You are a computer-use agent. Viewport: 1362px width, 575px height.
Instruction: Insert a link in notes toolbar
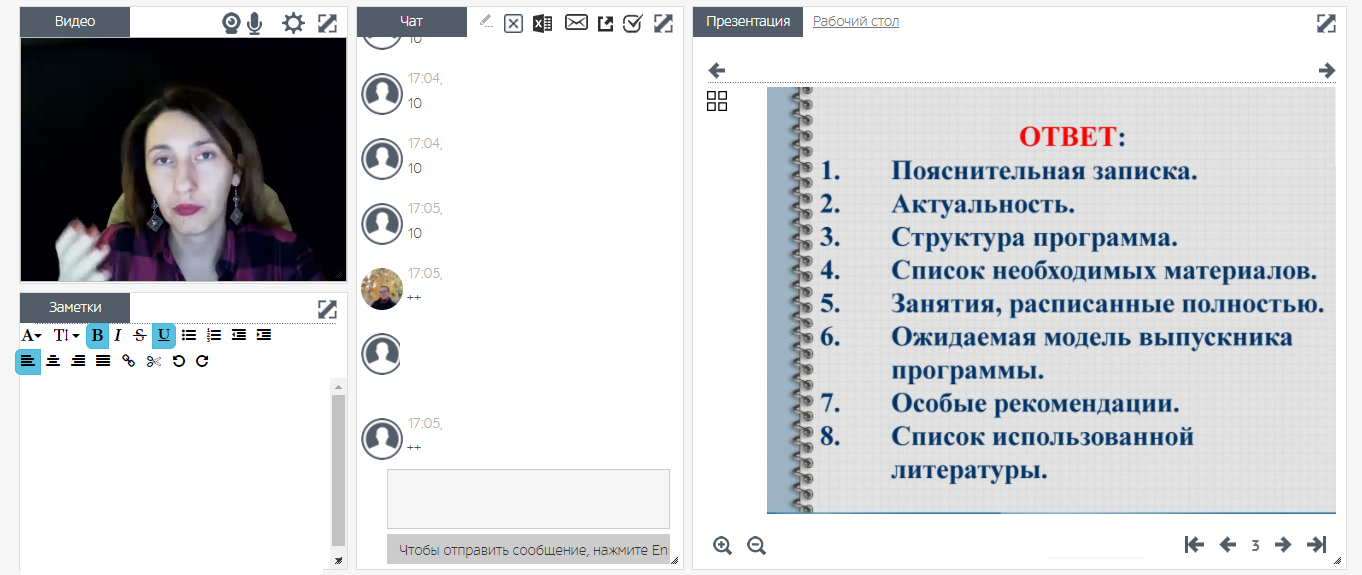click(128, 361)
